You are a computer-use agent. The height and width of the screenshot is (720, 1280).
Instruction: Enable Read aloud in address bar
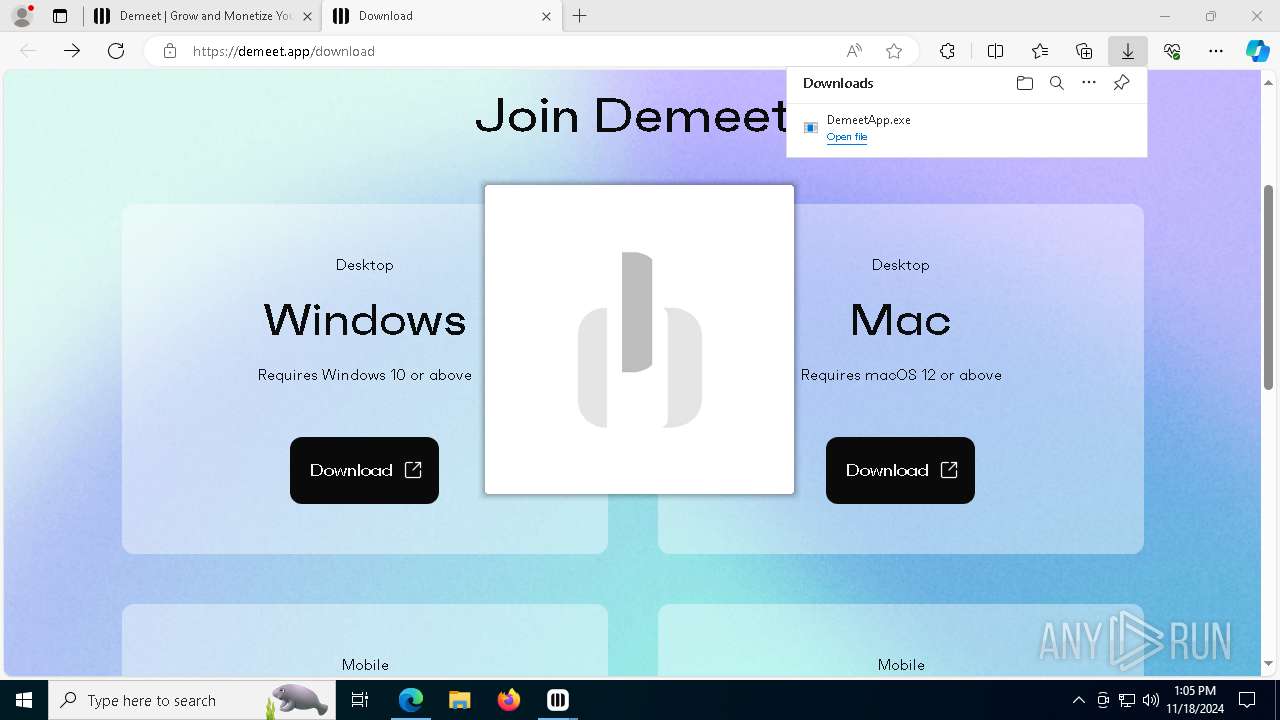coord(854,51)
